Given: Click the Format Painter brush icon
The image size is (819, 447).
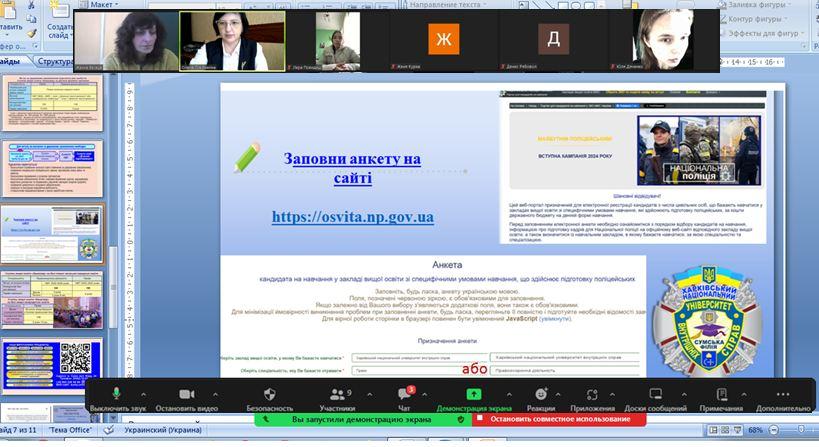Looking at the screenshot, I should [x=31, y=33].
